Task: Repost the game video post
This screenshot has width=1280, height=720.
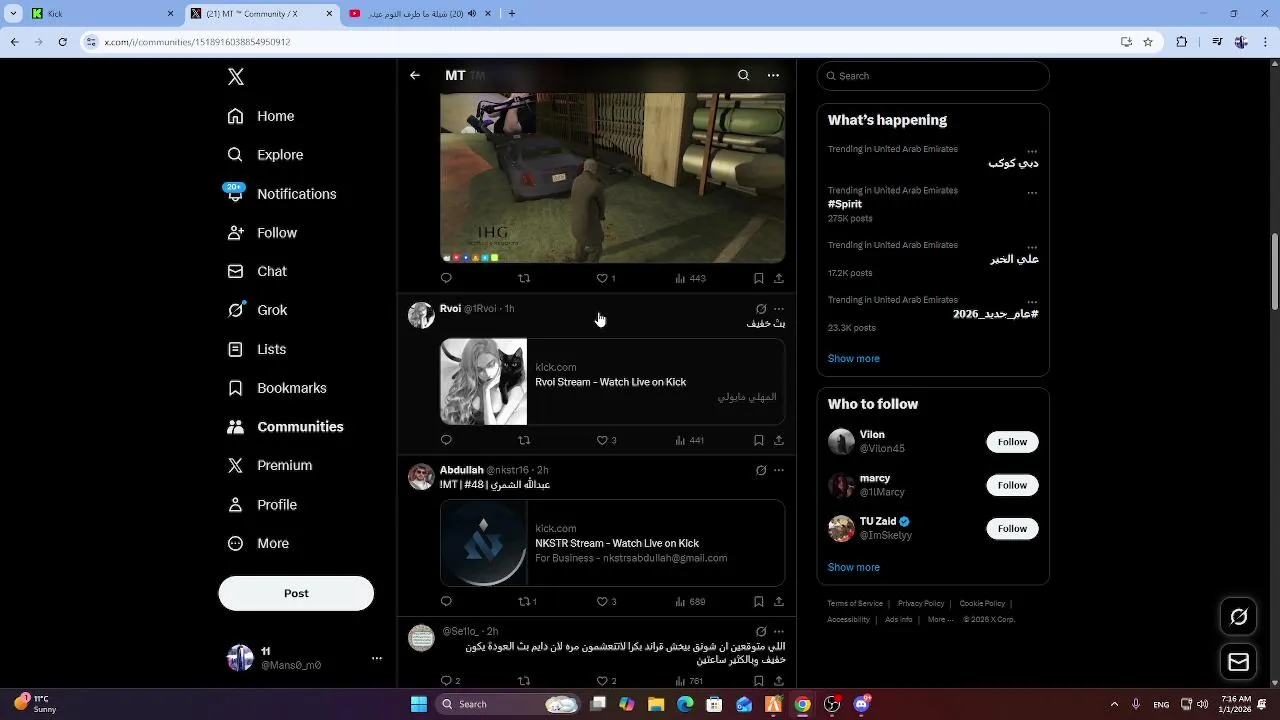Action: (524, 279)
